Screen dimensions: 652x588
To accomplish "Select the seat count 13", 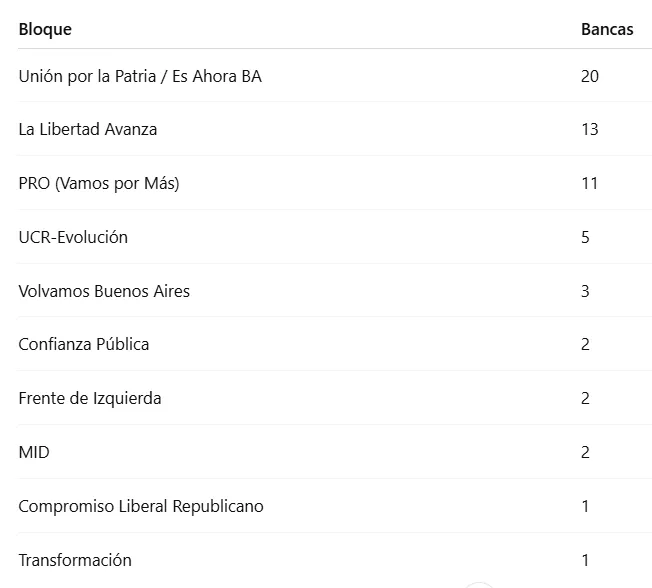I will click(x=590, y=129).
